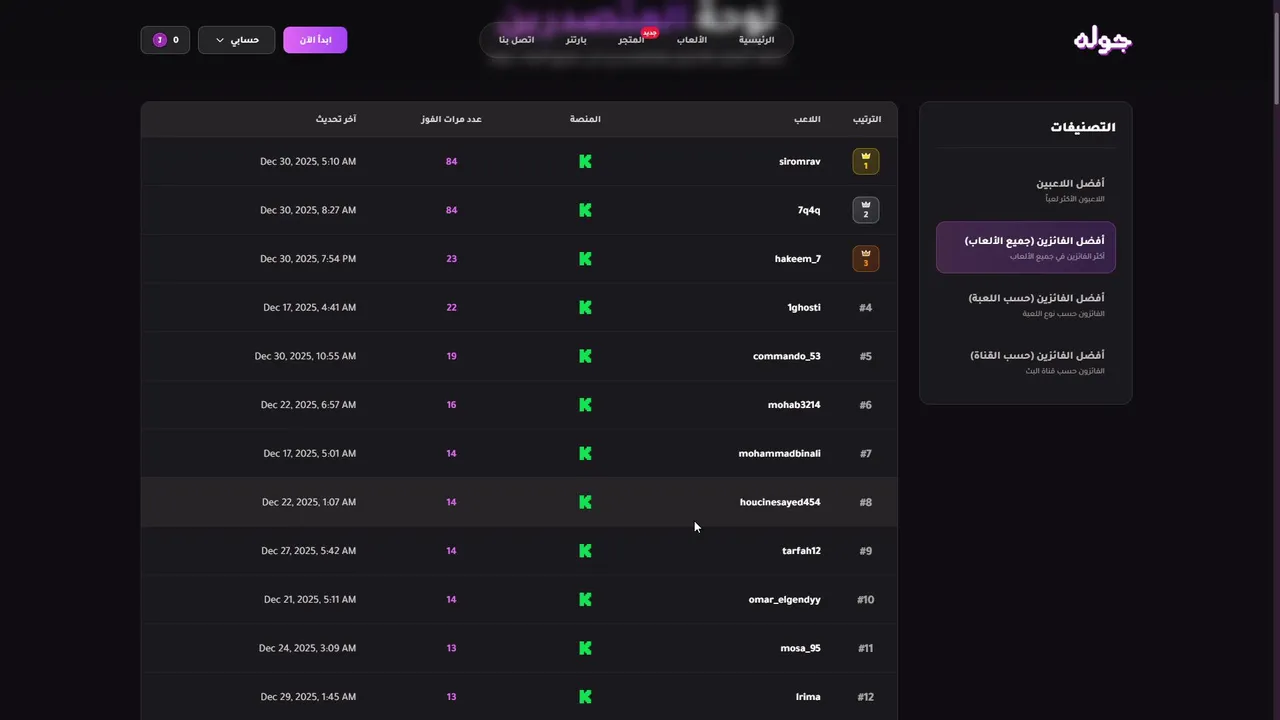Image resolution: width=1280 pixels, height=720 pixels.
Task: Click the ابدأ الآن button
Action: tap(315, 40)
